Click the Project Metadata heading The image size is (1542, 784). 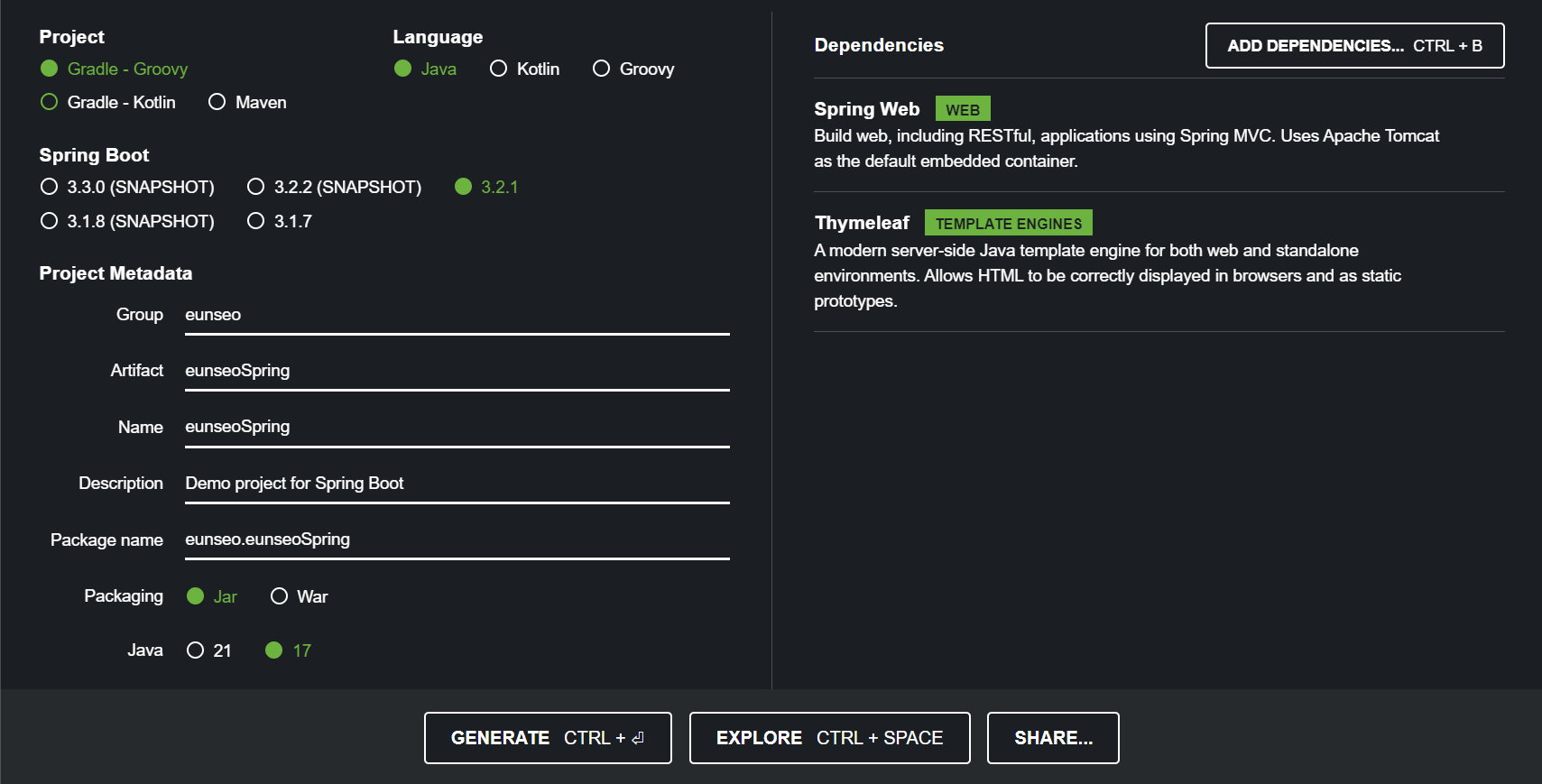115,273
